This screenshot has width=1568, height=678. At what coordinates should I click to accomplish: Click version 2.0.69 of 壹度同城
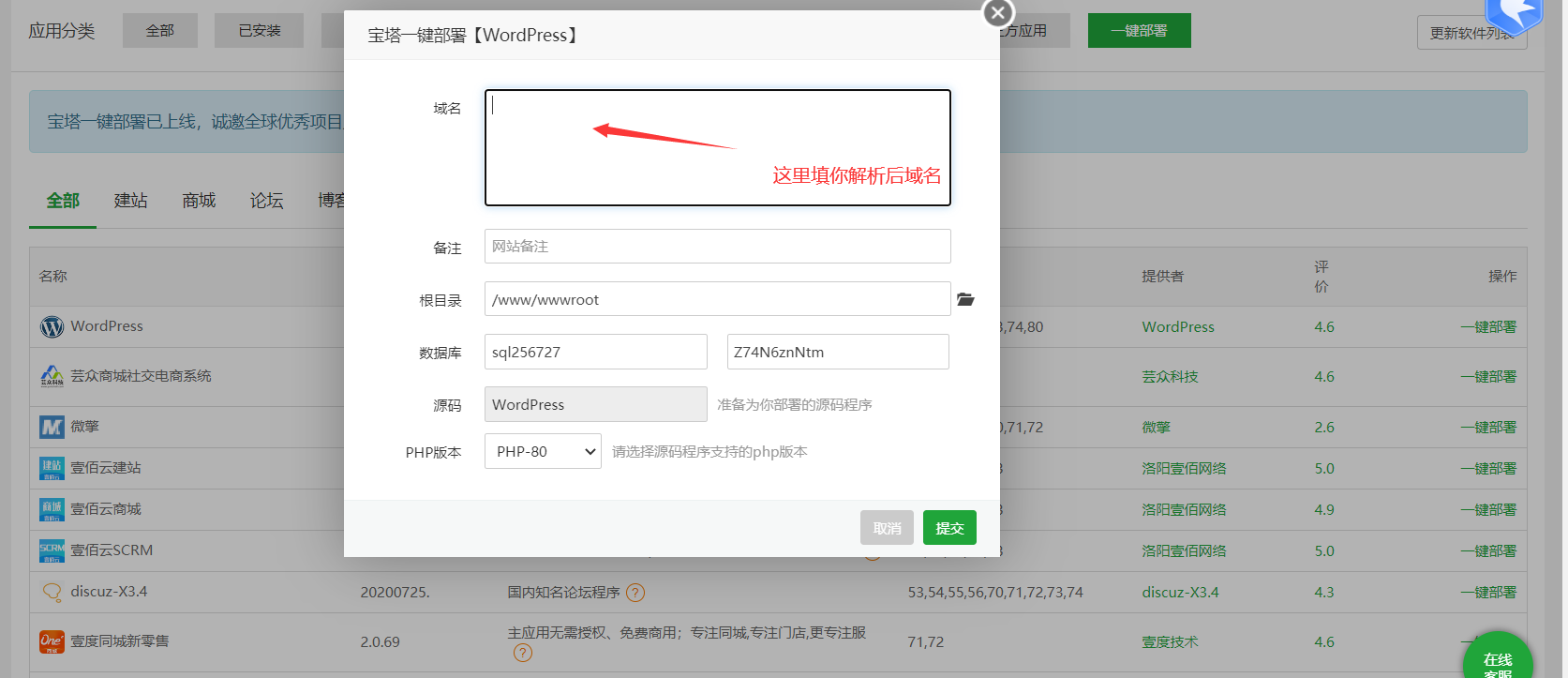(380, 642)
